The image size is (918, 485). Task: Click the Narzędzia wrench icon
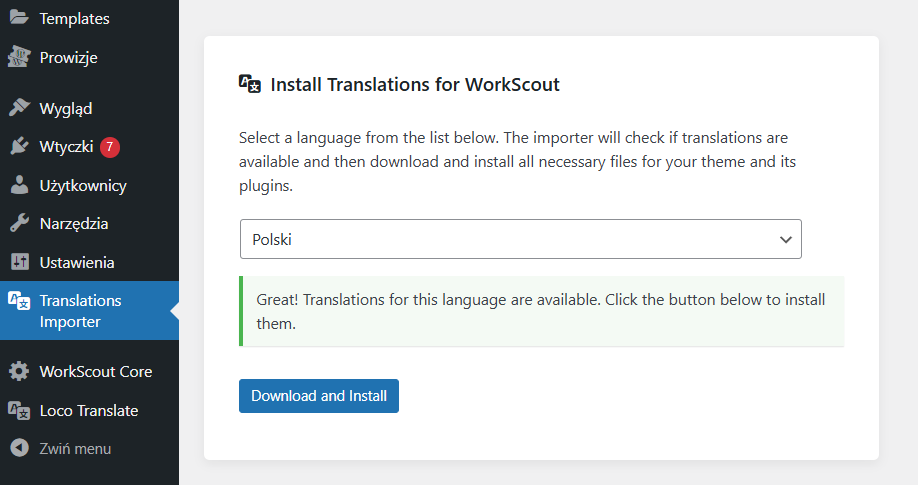[x=19, y=224]
